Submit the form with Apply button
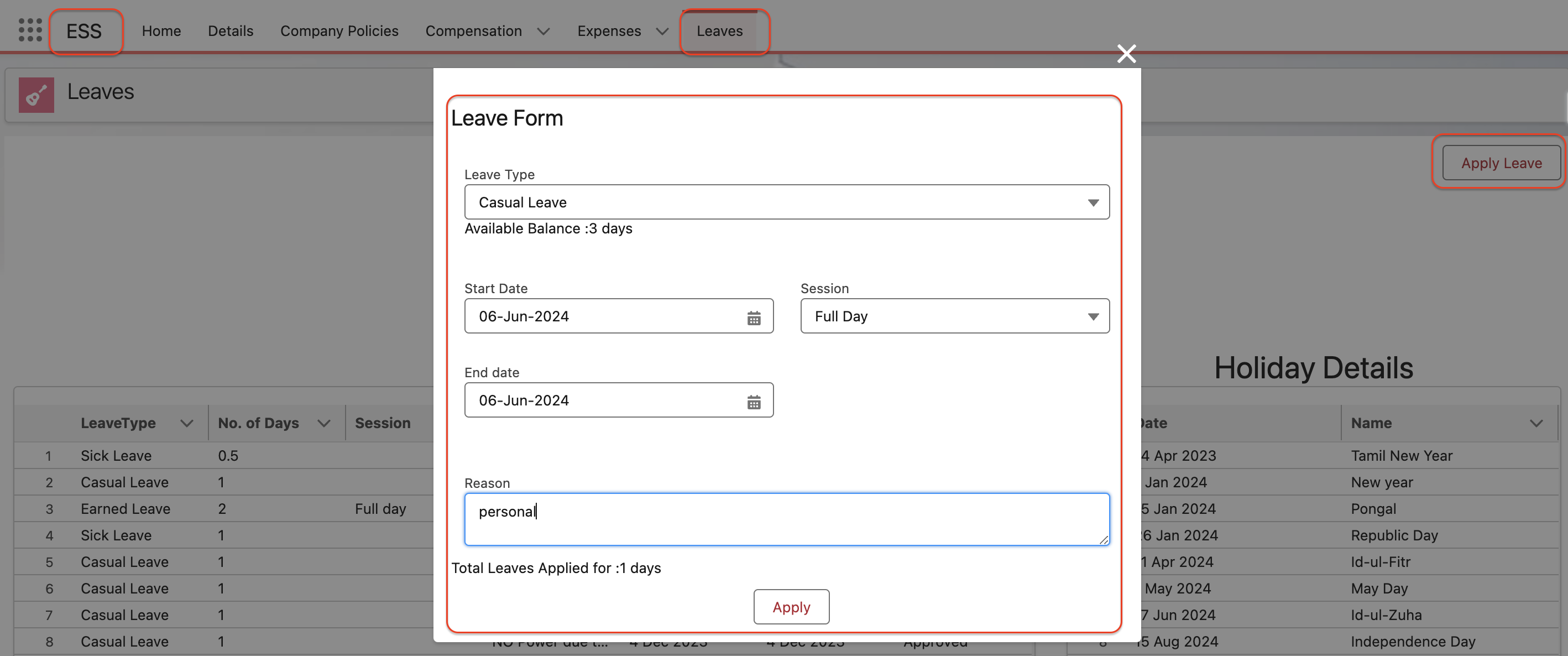This screenshot has width=1568, height=656. coord(791,607)
